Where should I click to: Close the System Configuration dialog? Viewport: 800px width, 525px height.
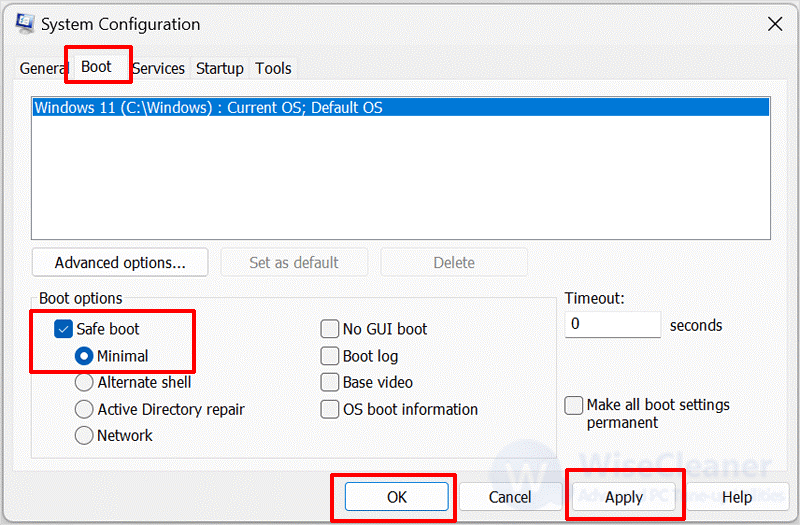point(775,24)
